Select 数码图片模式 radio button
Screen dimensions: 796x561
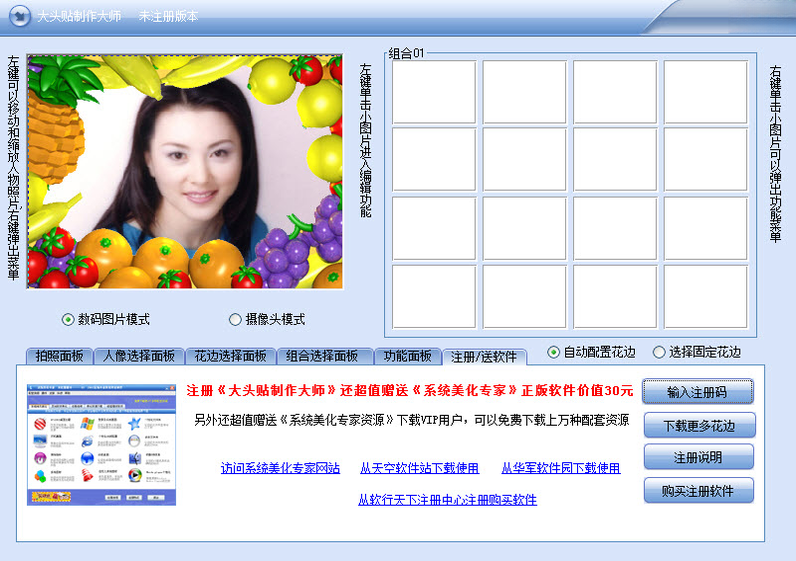(x=106, y=319)
